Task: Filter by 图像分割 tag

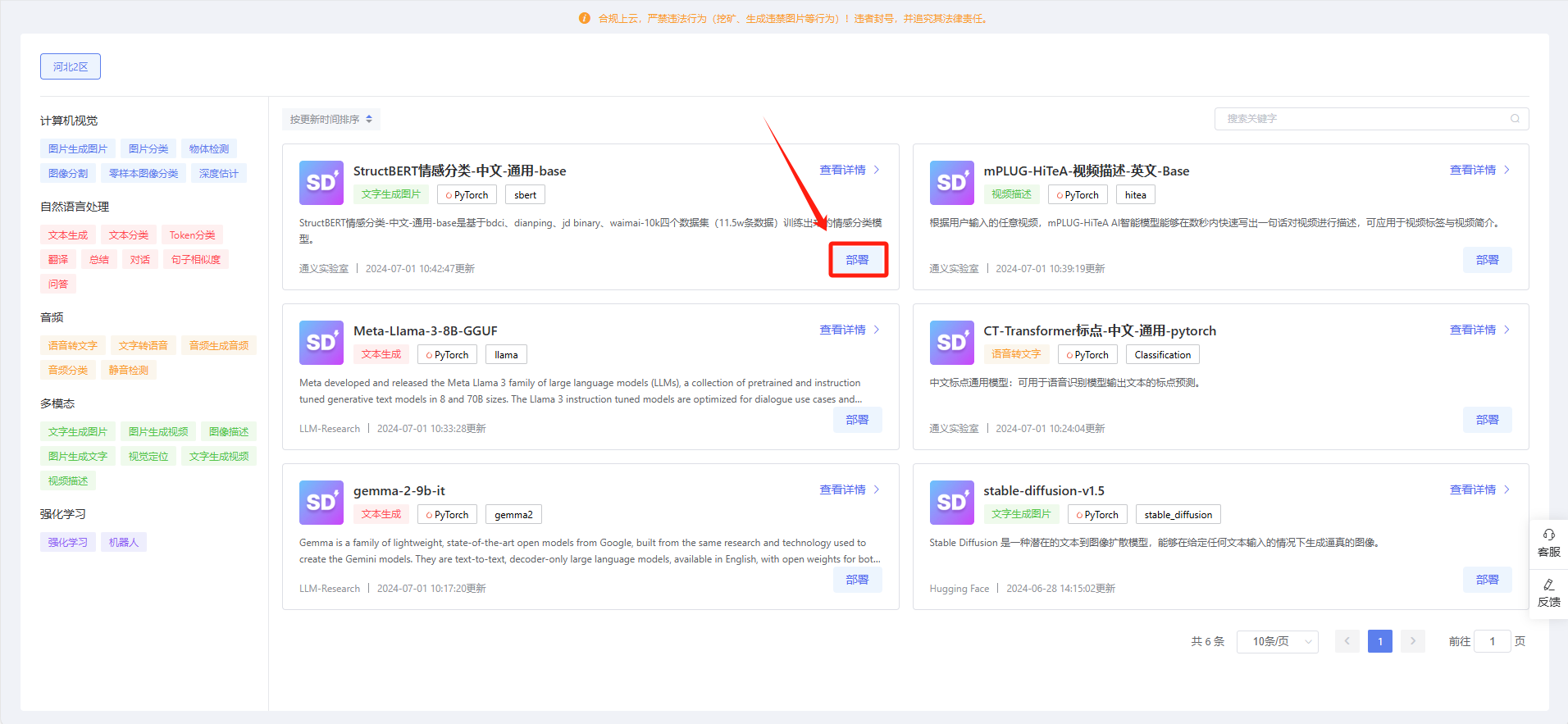Action: click(x=68, y=174)
